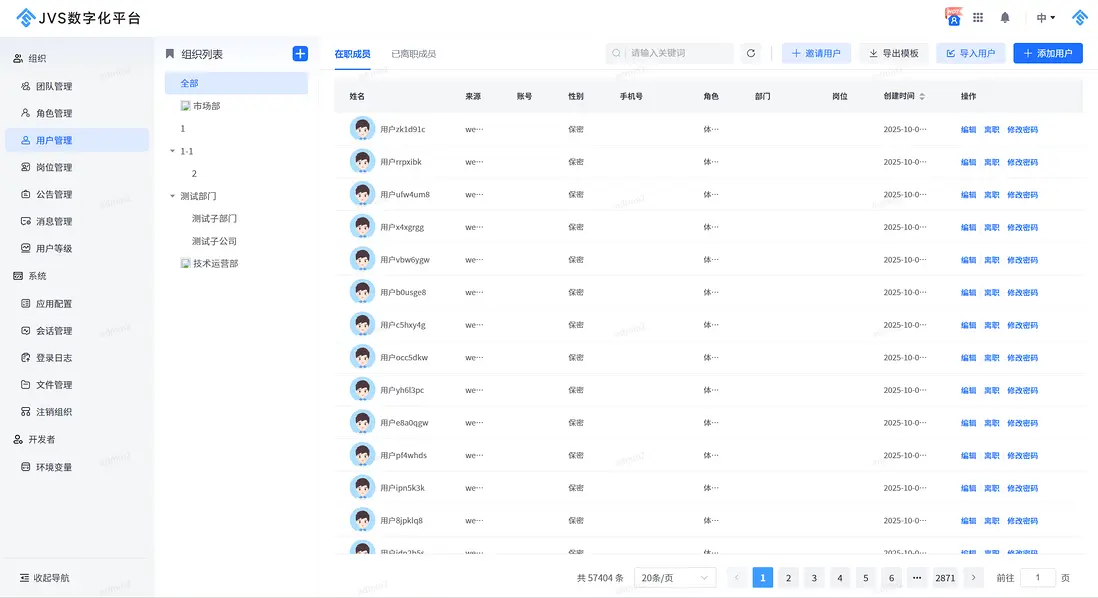Click the 文件管理 sidebar icon
The height and width of the screenshot is (598, 1098).
coord(25,384)
